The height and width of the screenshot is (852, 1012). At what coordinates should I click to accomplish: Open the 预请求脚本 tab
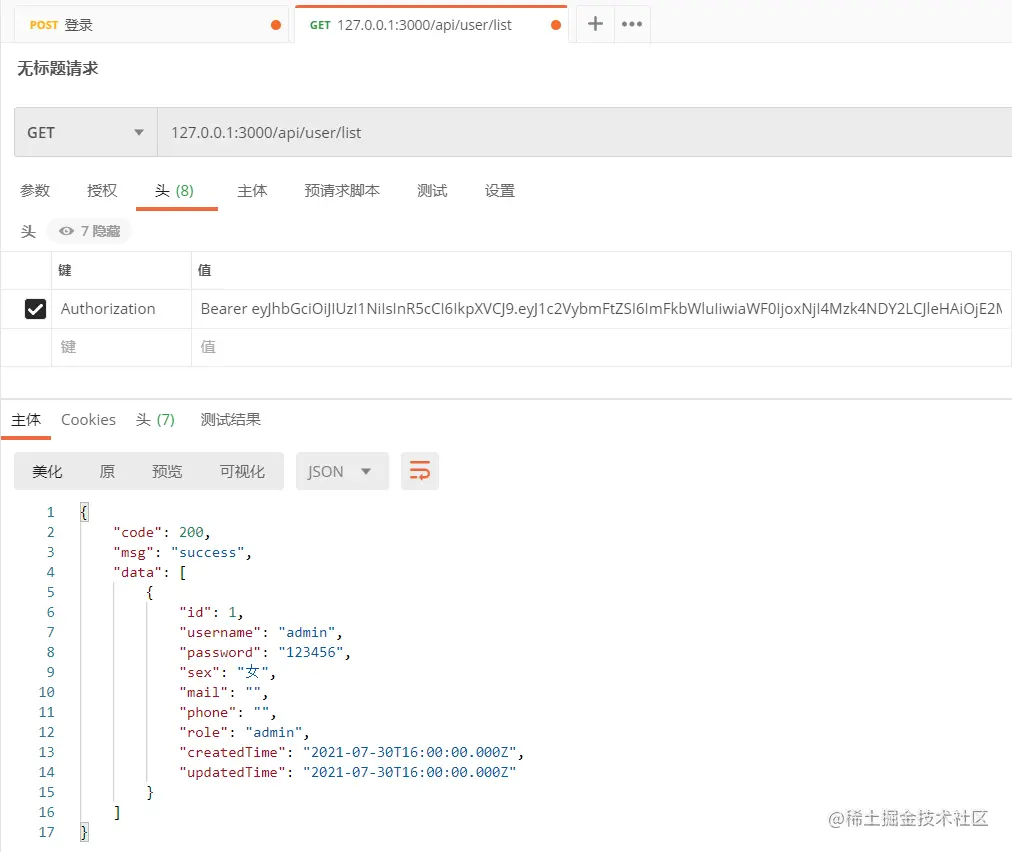(x=342, y=191)
